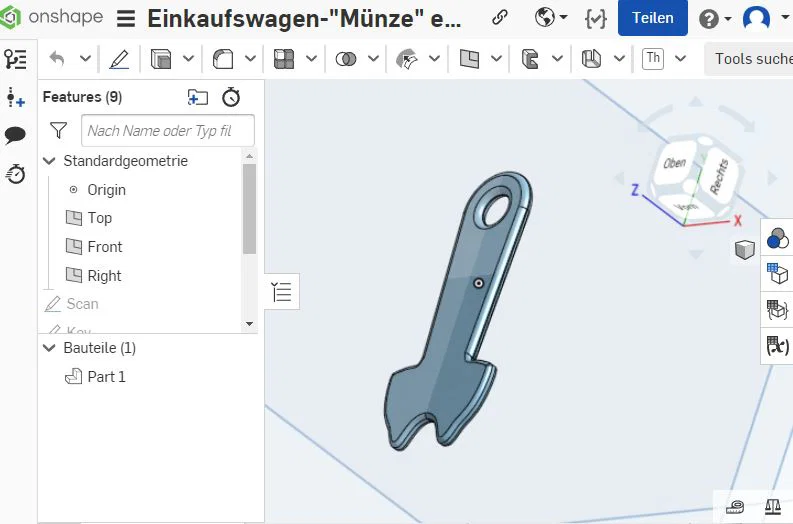Copy the document link via chain icon
Screen dimensions: 793x524
click(500, 18)
